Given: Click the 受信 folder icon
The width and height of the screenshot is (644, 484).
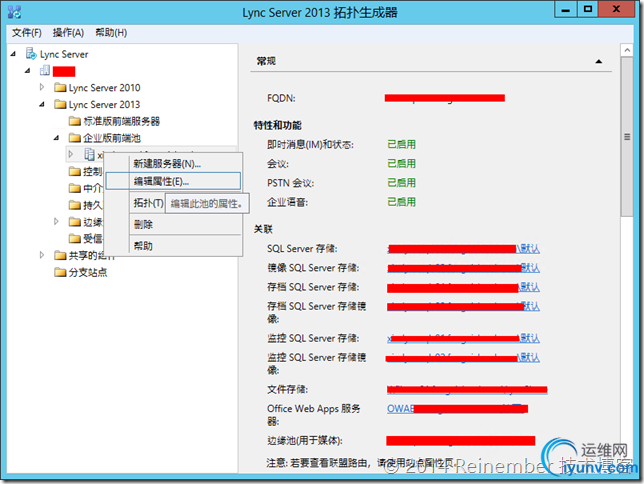Looking at the screenshot, I should tap(75, 238).
